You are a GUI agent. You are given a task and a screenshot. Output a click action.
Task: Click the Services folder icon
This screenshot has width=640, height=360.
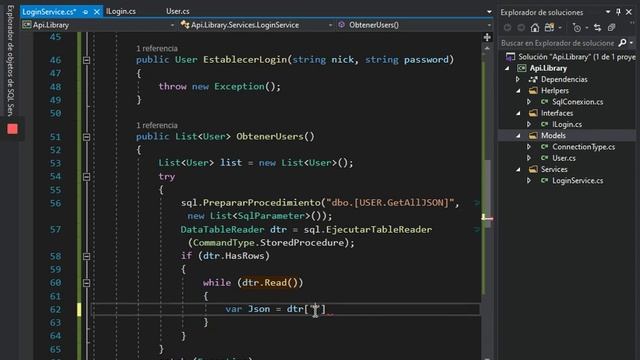[533, 169]
